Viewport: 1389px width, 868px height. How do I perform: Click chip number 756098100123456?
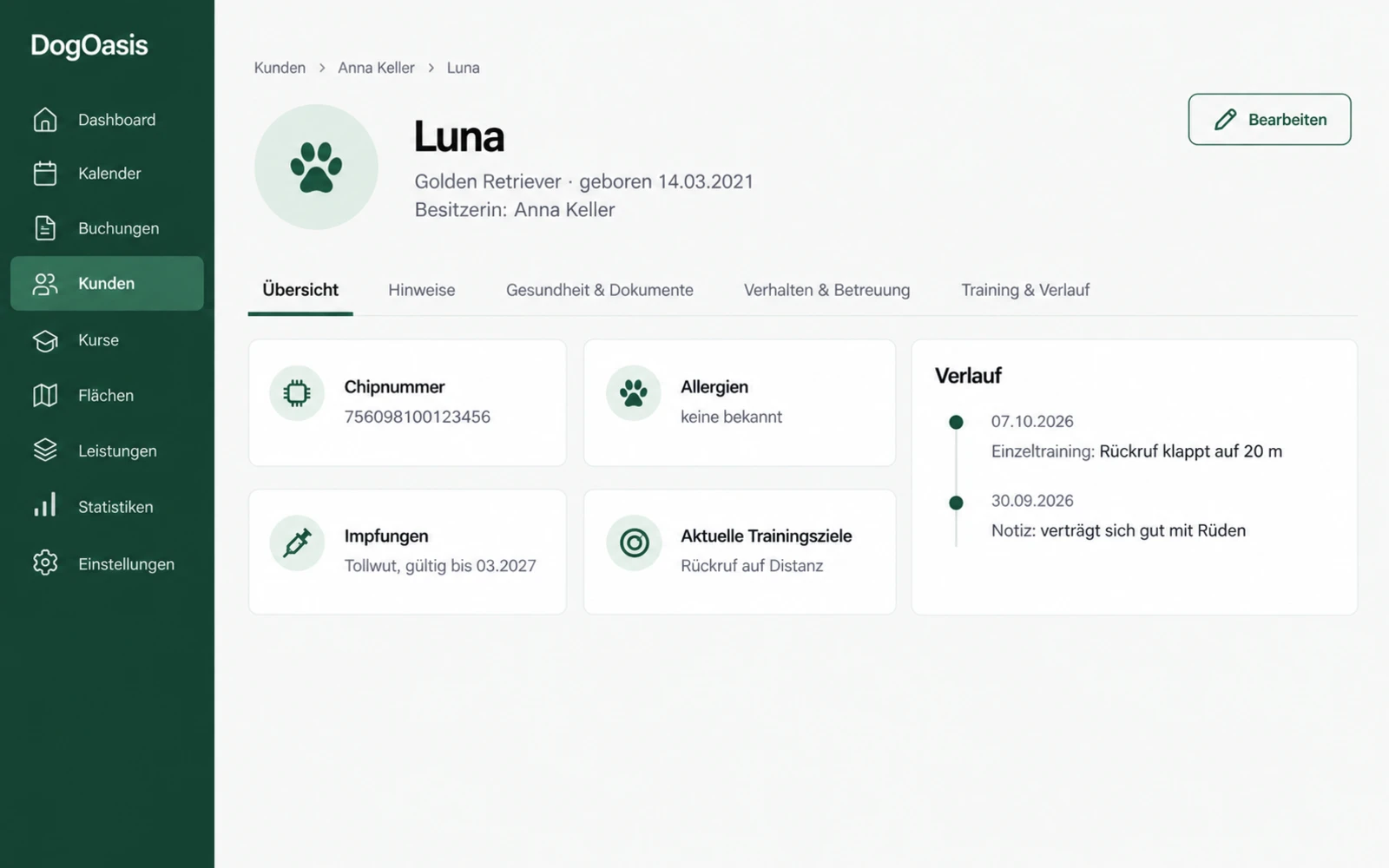click(x=417, y=417)
